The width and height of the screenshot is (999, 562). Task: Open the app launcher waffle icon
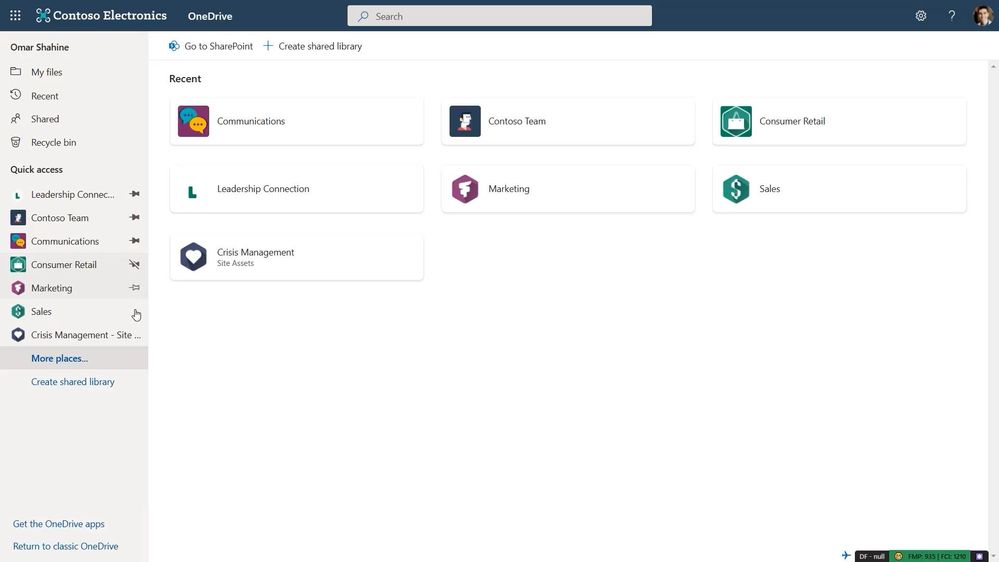pos(15,16)
